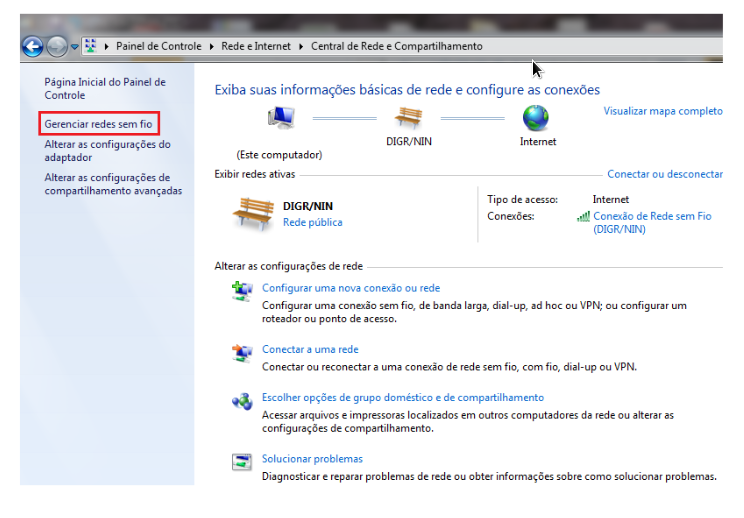Open Alterar configurações de compartilhamento avançadas

(113, 184)
